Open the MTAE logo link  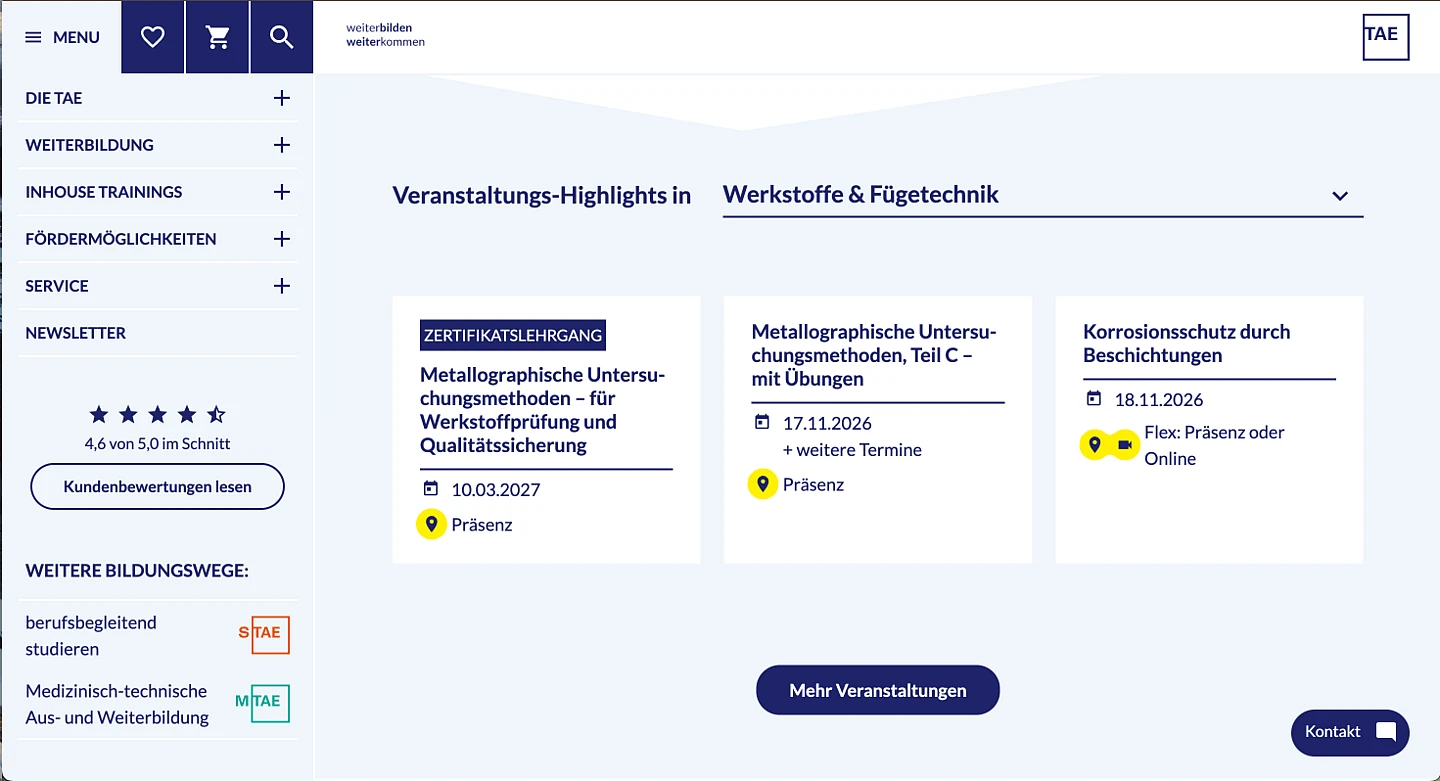(x=263, y=703)
